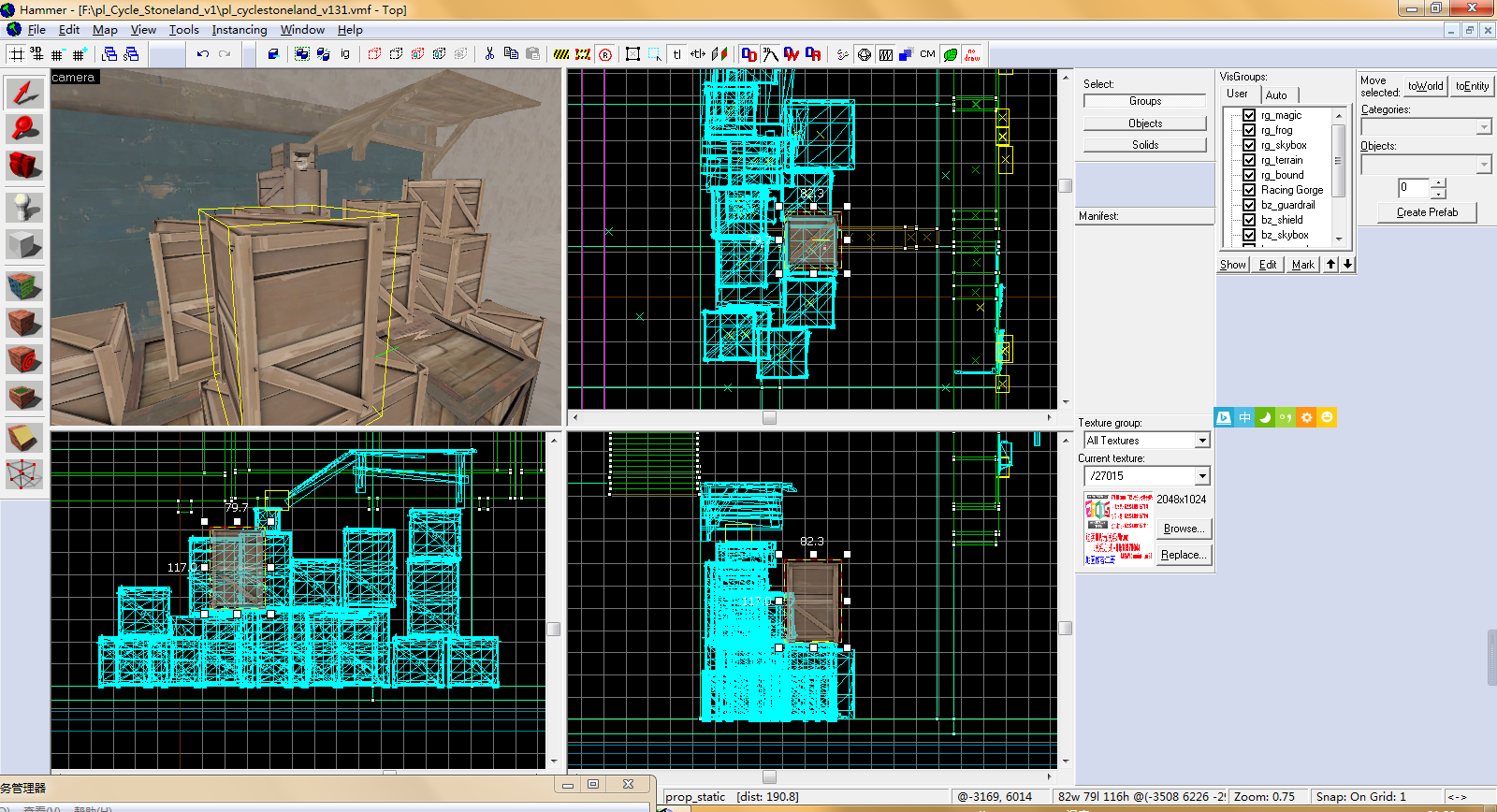
Task: Move visgroup up with the up arrow button
Action: pyautogui.click(x=1330, y=265)
